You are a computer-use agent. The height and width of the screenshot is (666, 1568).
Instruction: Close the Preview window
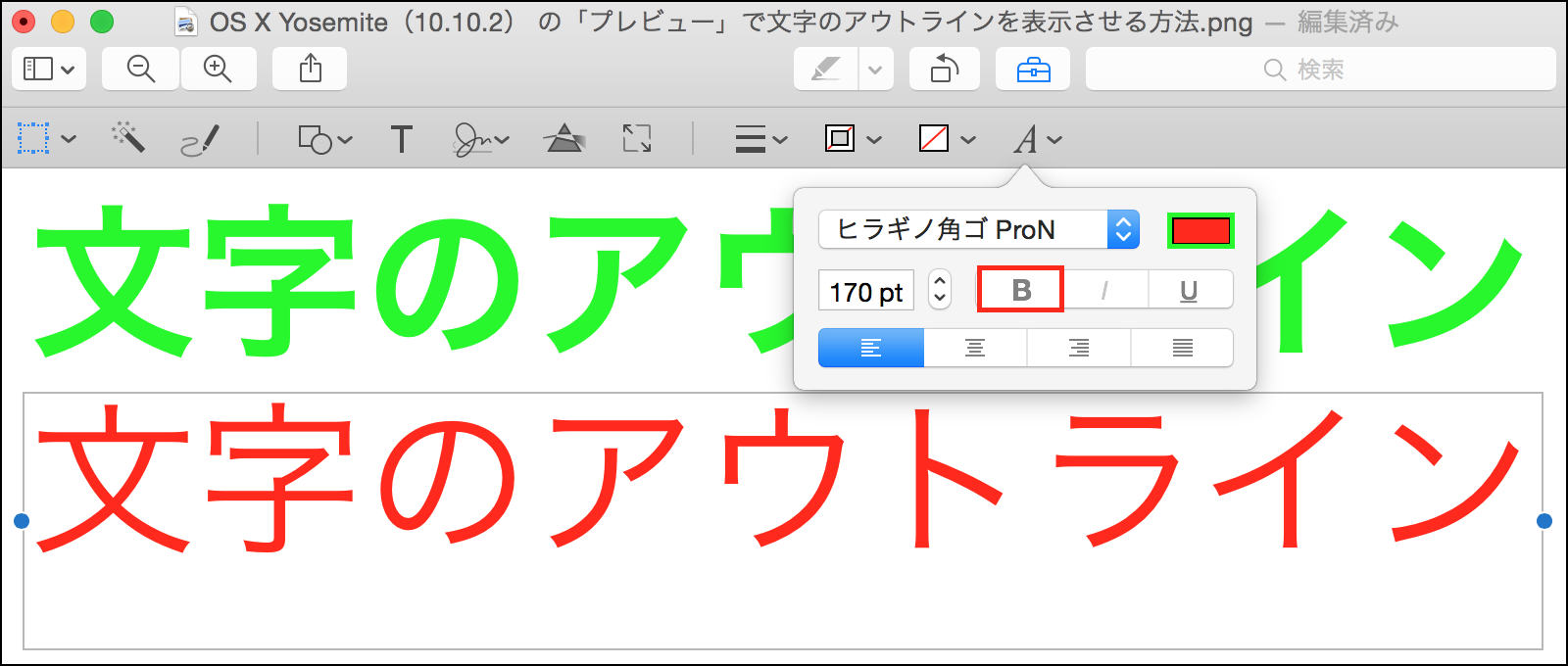click(x=24, y=22)
